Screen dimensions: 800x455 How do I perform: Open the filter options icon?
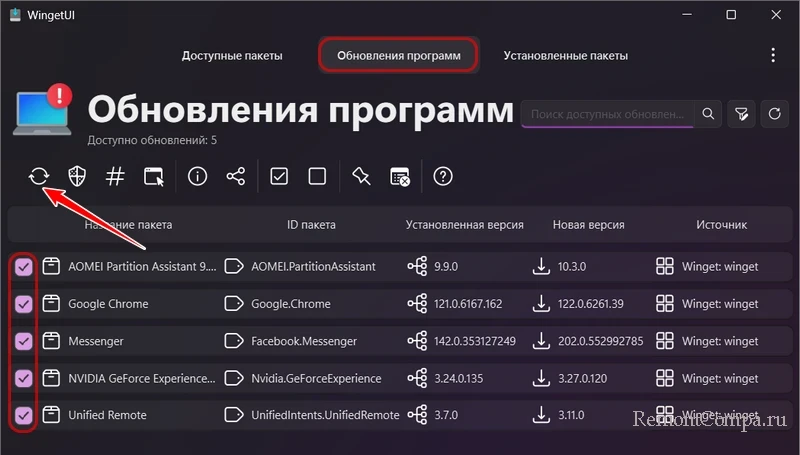click(x=741, y=114)
